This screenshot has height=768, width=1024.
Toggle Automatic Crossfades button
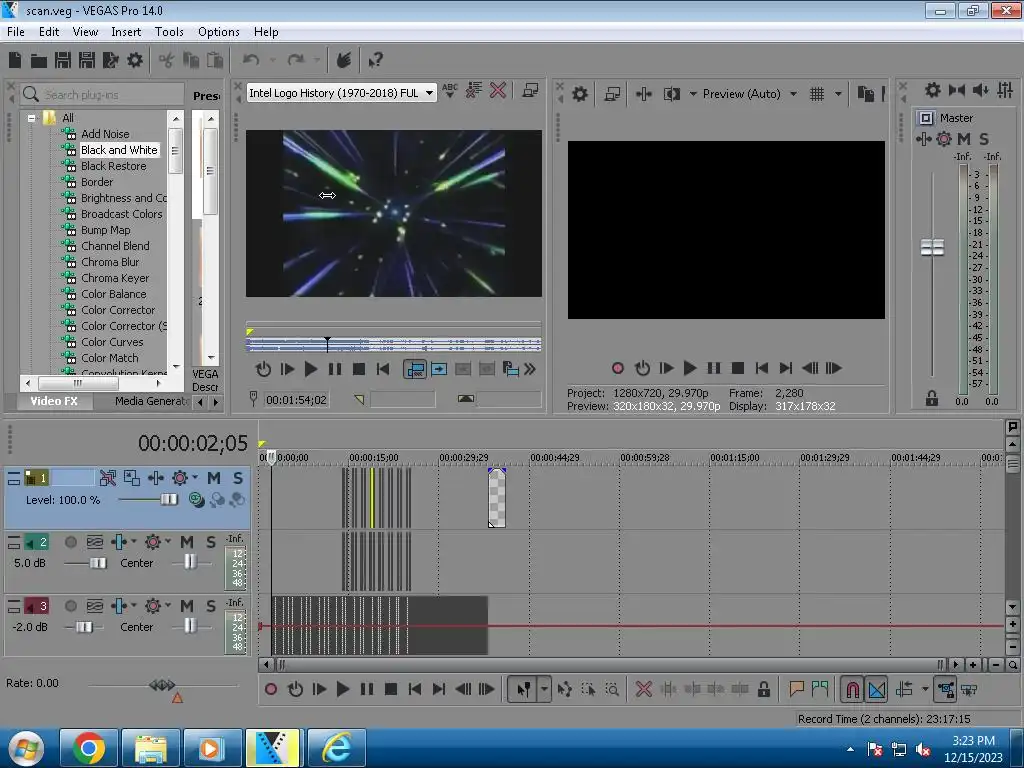pyautogui.click(x=877, y=689)
